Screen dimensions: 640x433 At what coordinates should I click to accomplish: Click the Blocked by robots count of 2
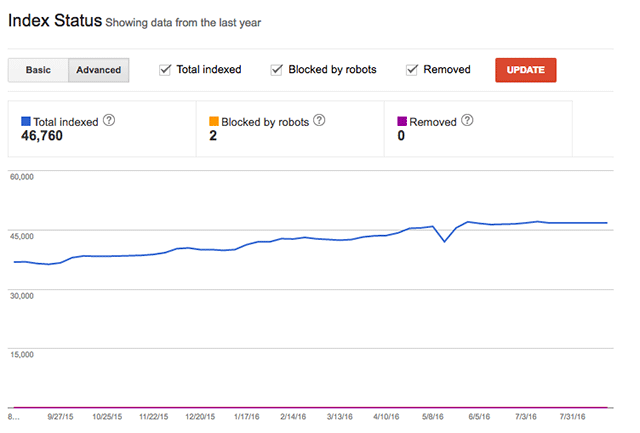click(x=213, y=136)
